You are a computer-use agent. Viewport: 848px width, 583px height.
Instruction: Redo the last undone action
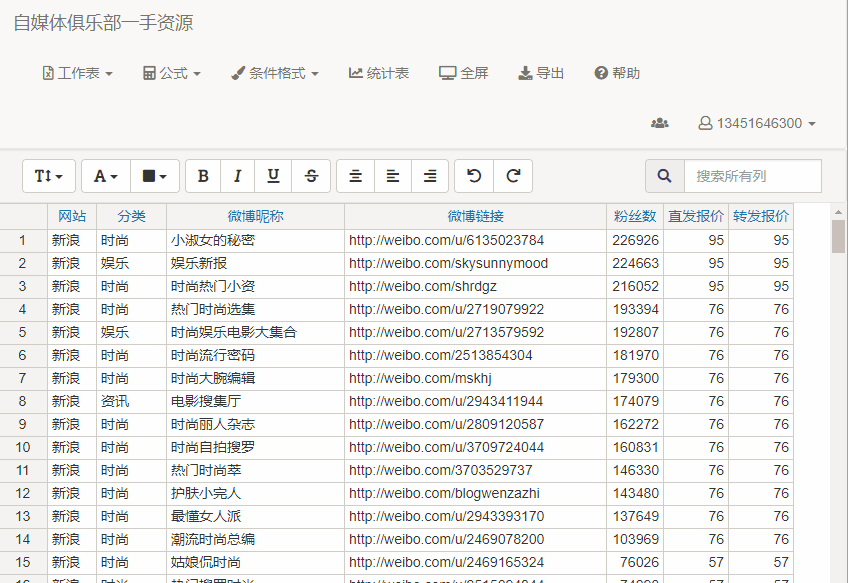pos(513,176)
